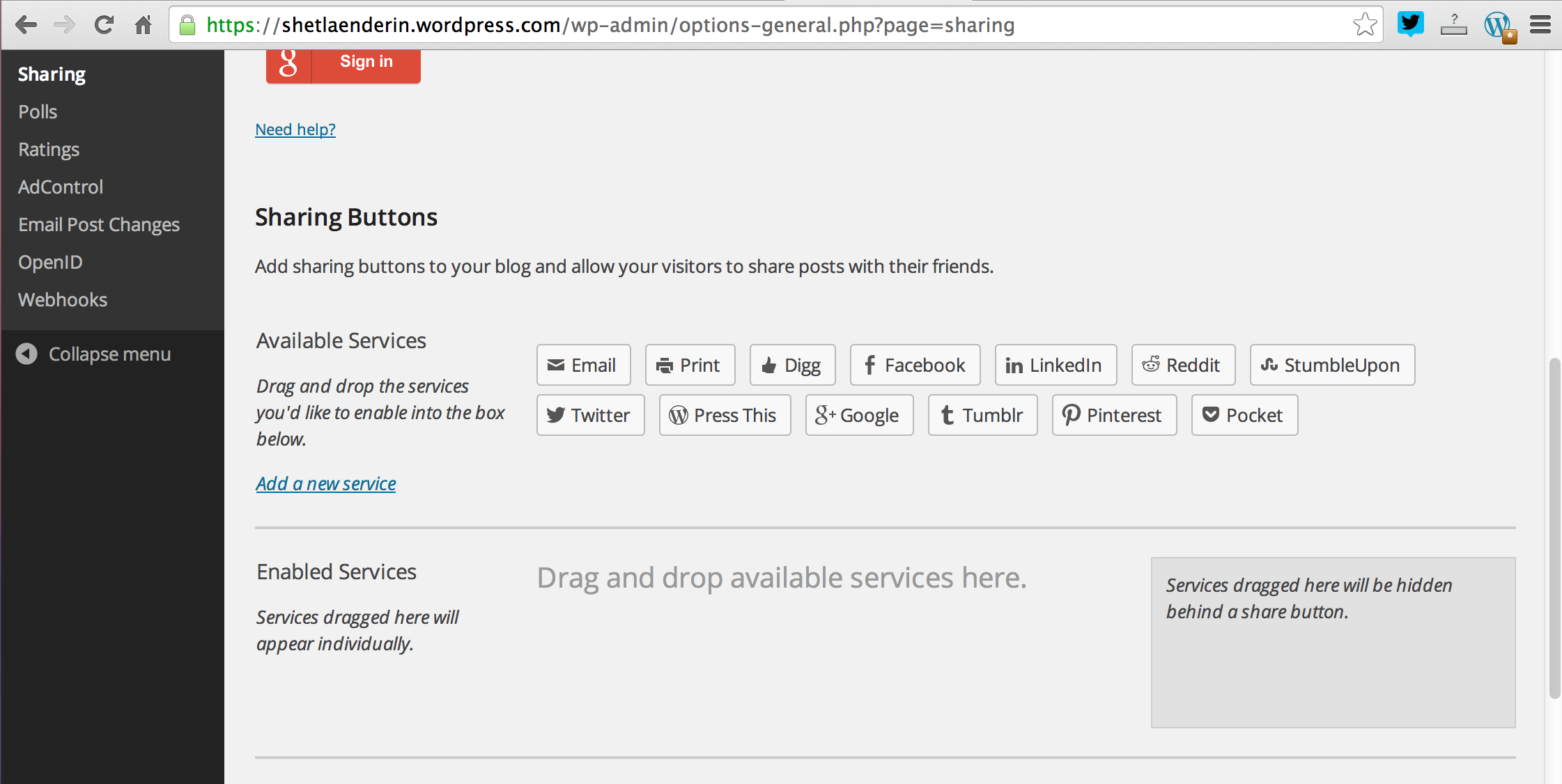1562x784 pixels.
Task: Select the Facebook sharing service button
Action: (915, 365)
